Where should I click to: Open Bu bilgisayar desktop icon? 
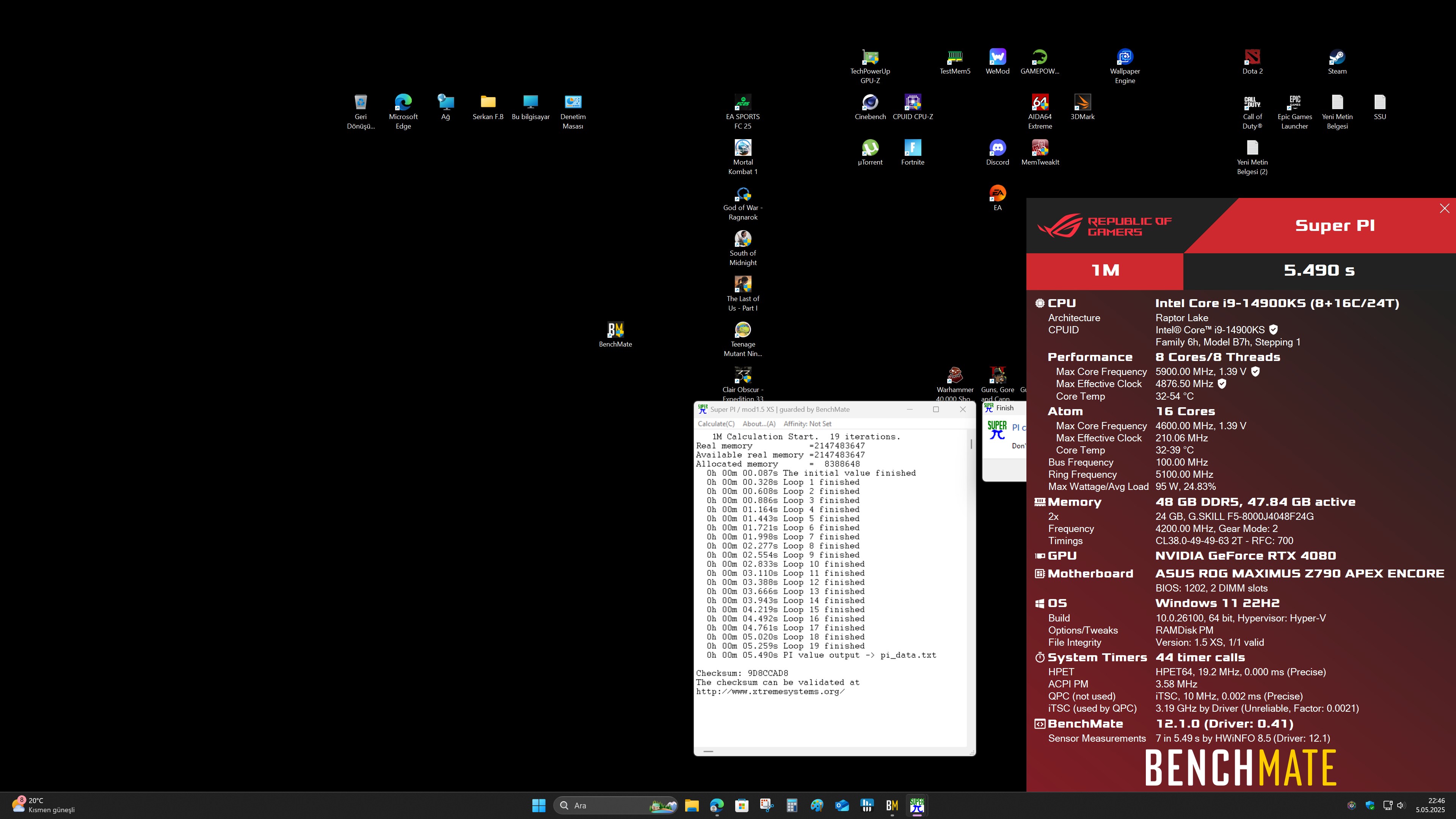530,107
